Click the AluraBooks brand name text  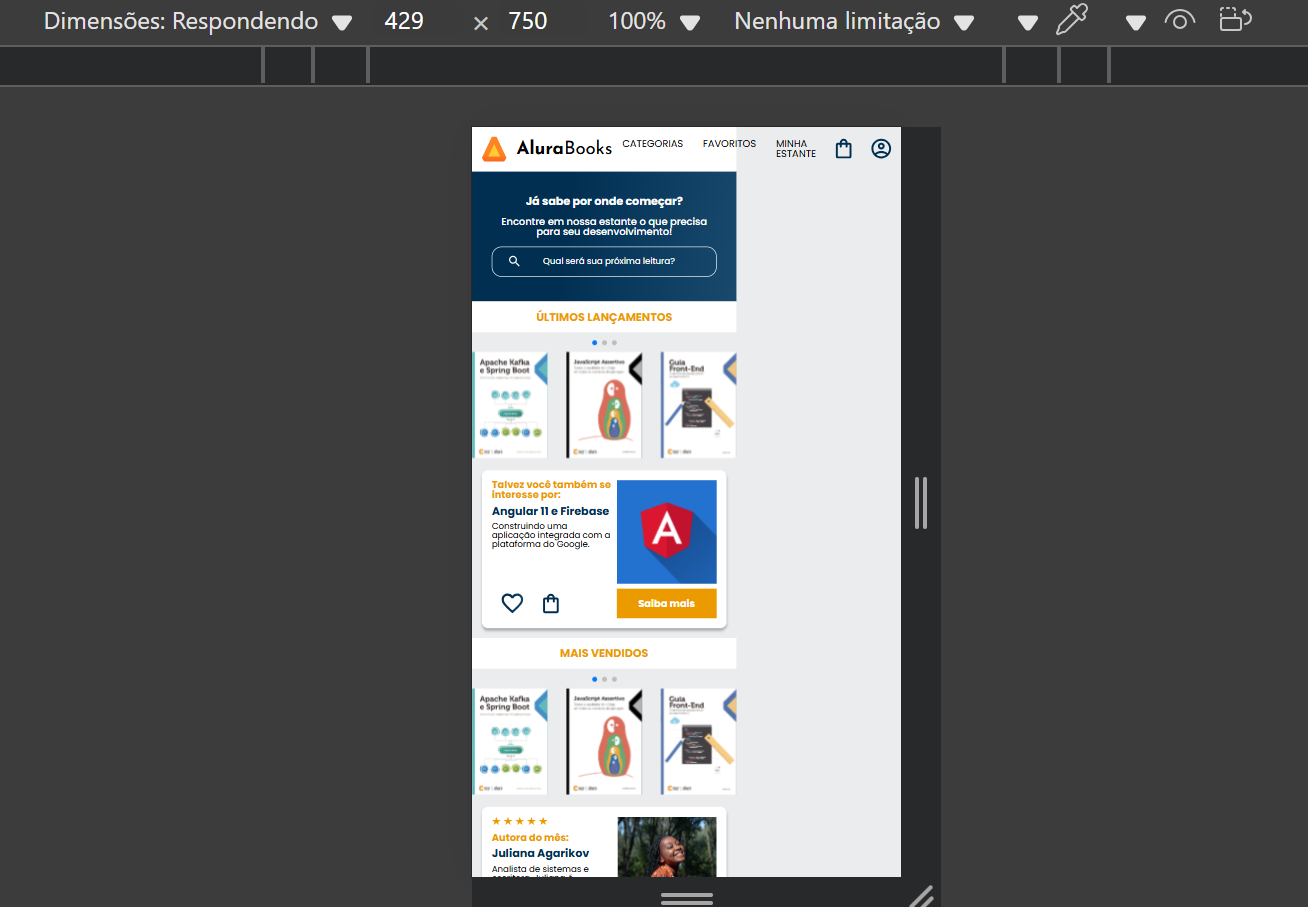564,148
